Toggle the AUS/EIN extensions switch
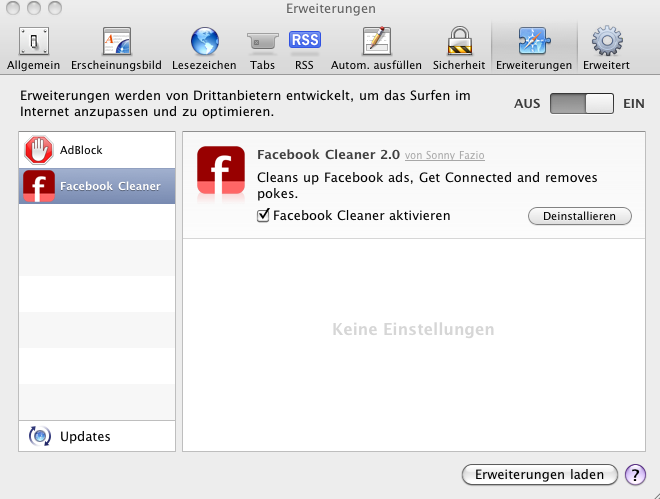This screenshot has width=660, height=499. point(582,104)
